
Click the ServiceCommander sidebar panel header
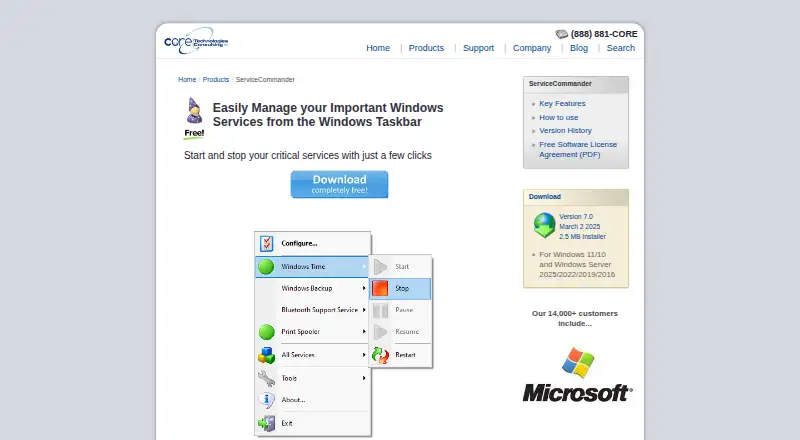point(576,84)
